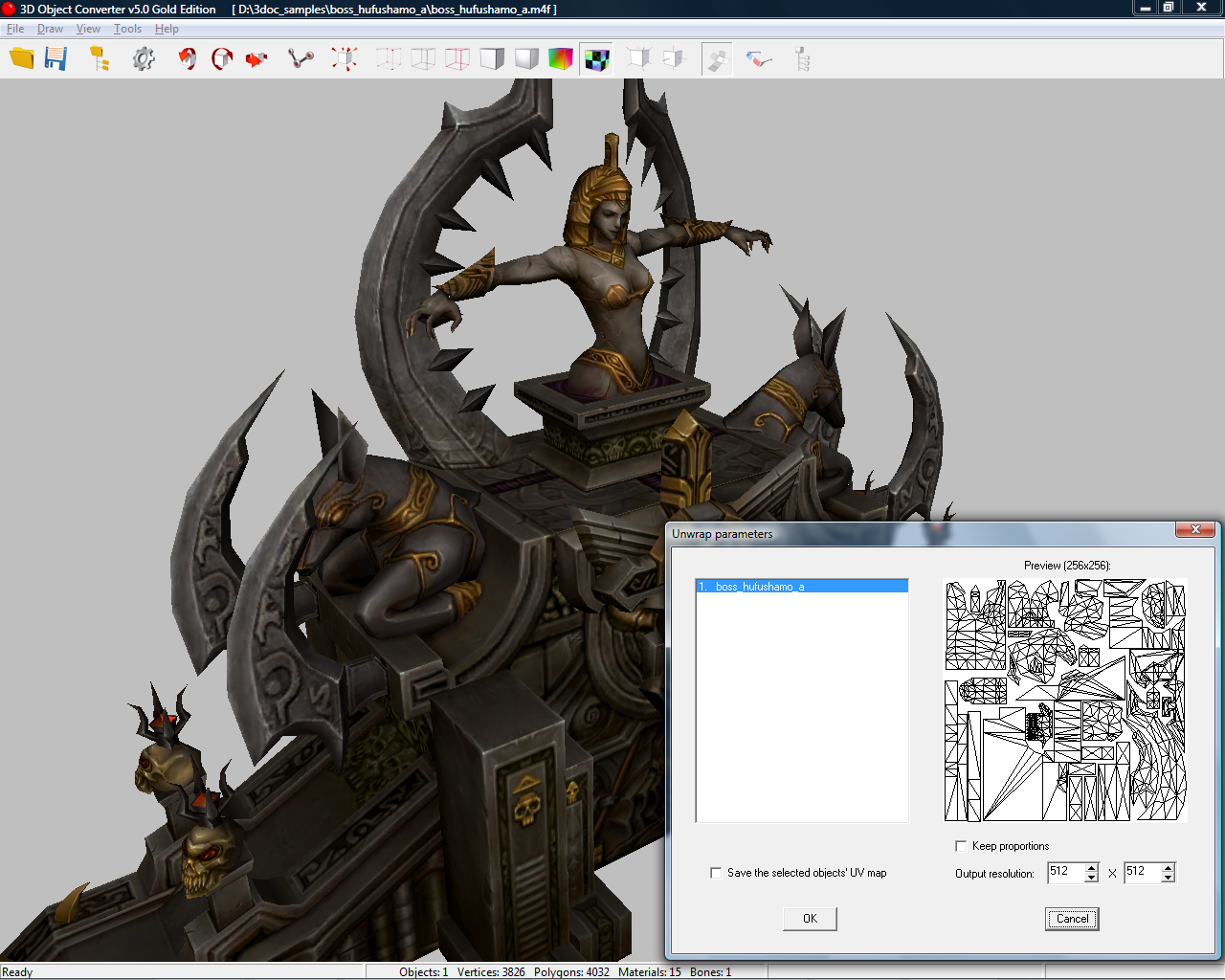Enable Keep proportions checkbox
The width and height of the screenshot is (1225, 980).
(x=961, y=846)
